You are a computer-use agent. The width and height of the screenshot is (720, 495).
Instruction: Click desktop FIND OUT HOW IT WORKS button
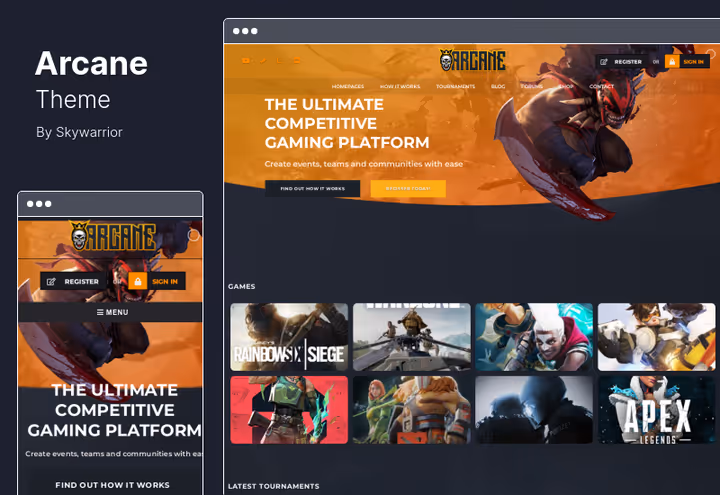[312, 189]
